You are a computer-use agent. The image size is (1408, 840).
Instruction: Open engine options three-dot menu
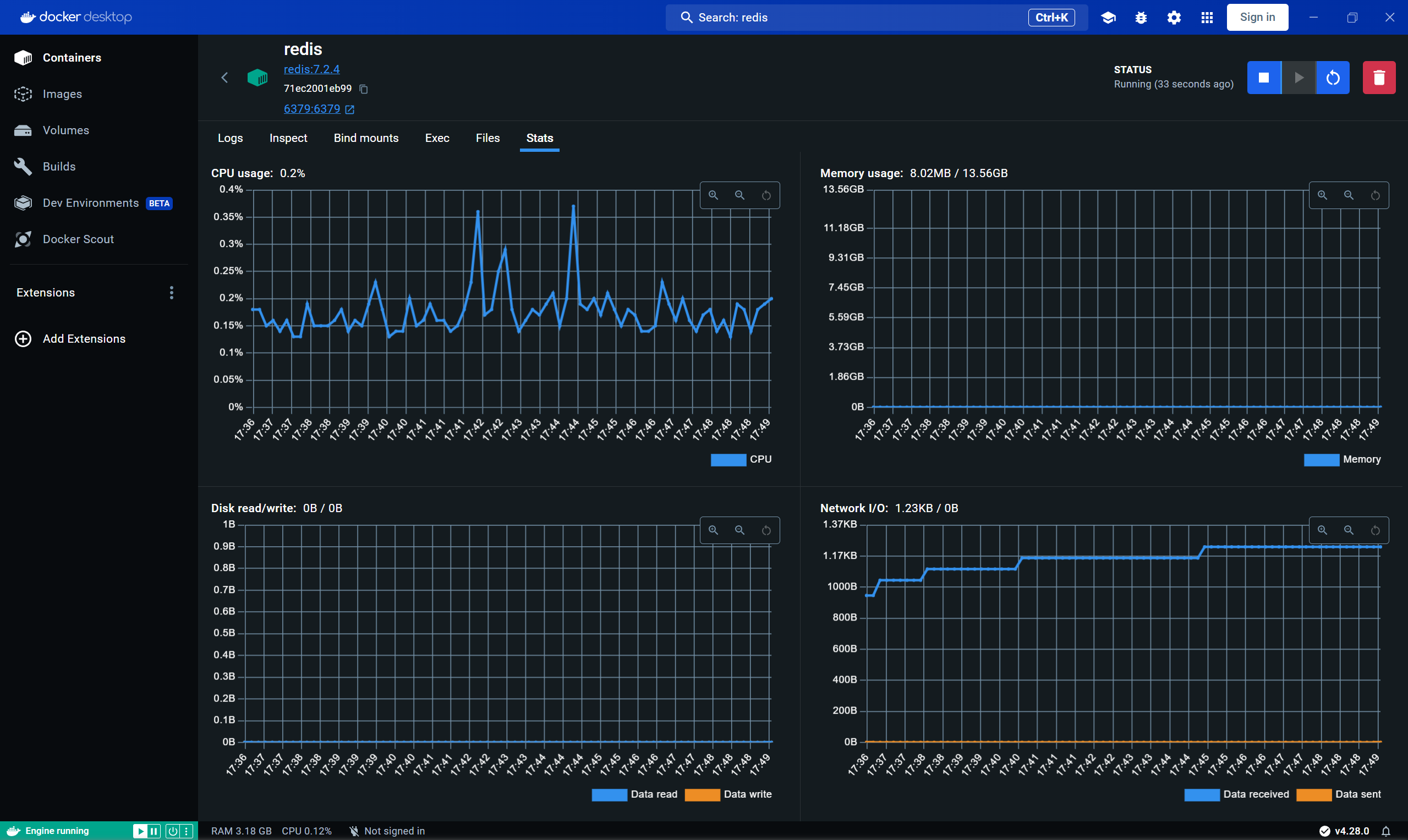click(x=187, y=832)
